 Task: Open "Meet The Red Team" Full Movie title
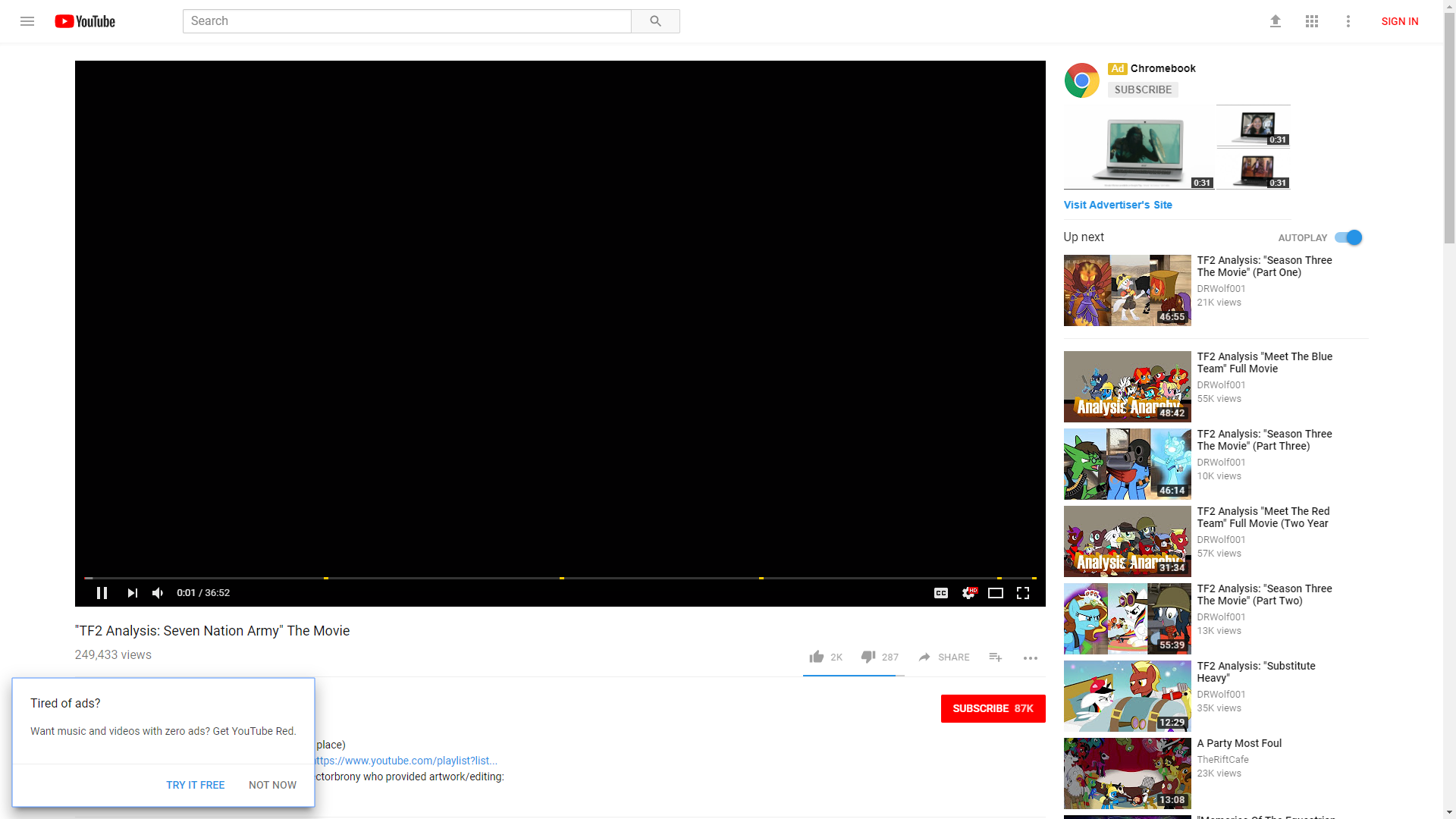tap(1263, 517)
